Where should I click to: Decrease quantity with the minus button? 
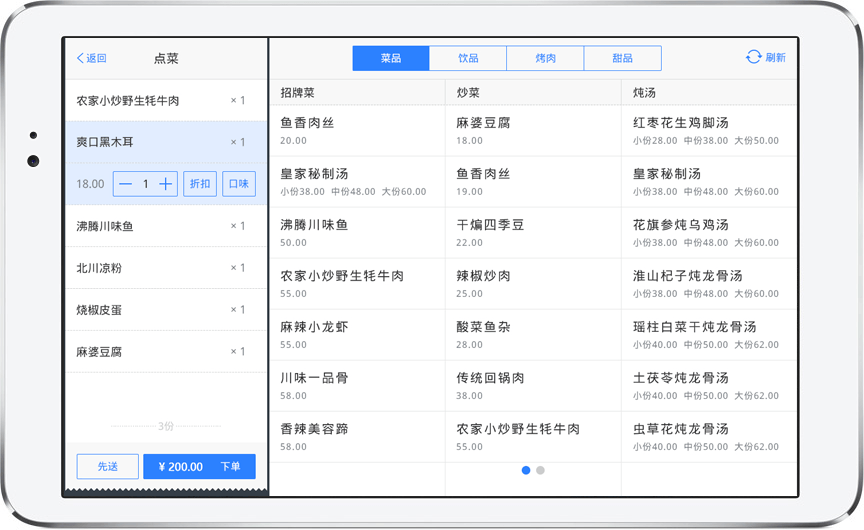[x=126, y=184]
